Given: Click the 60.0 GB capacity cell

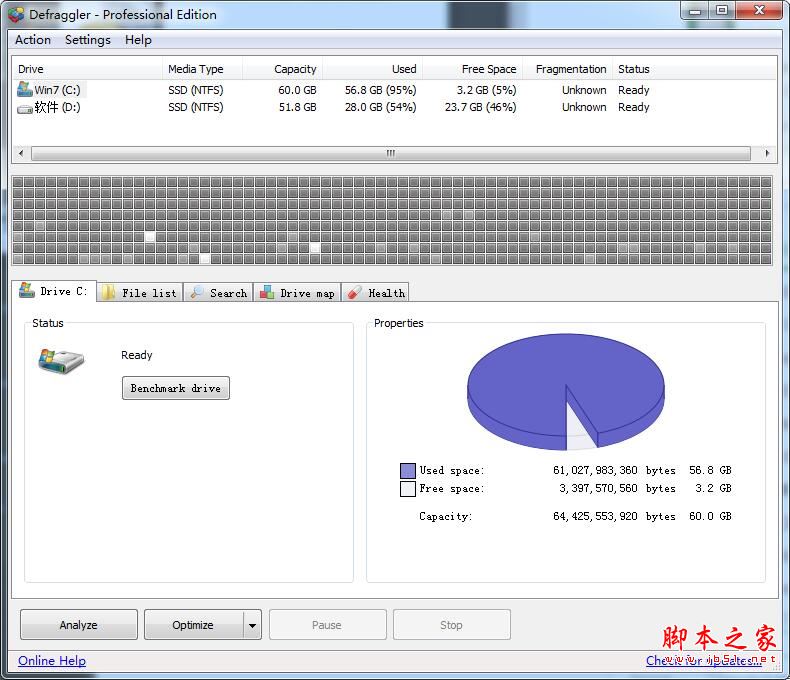Looking at the screenshot, I should [x=297, y=90].
